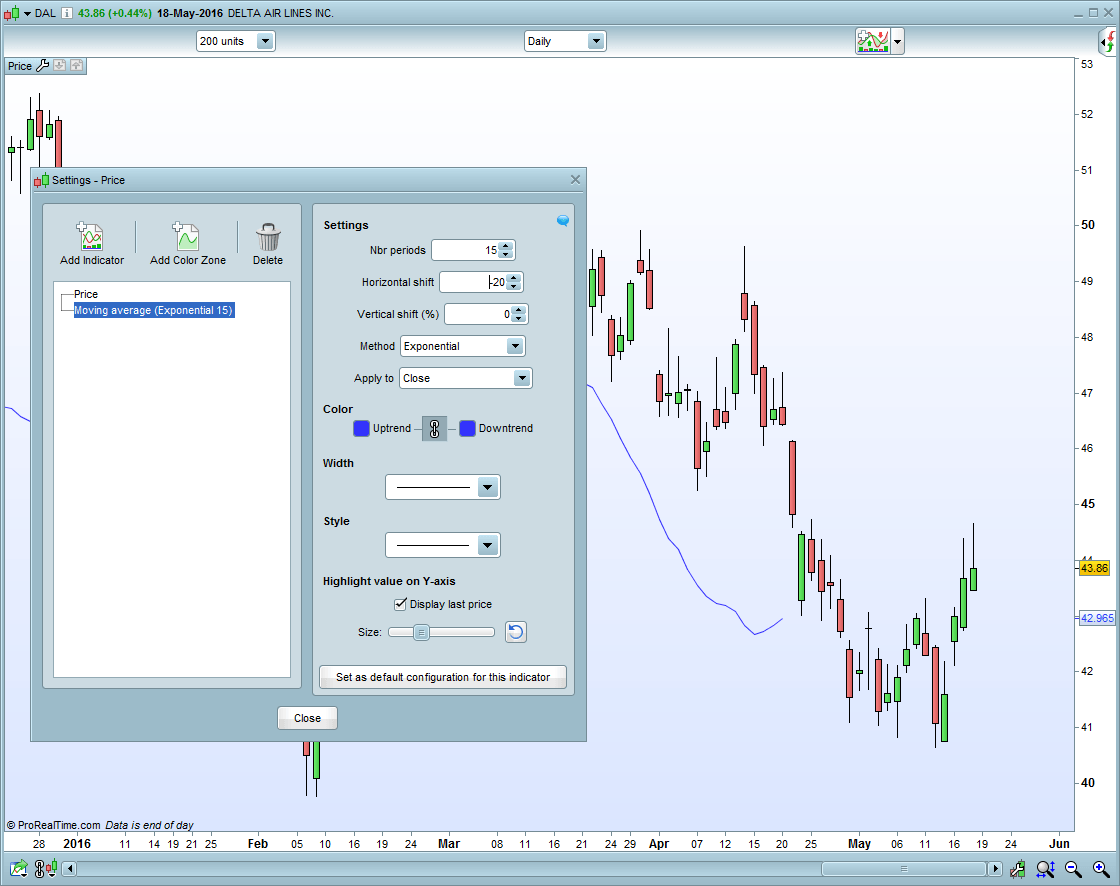Click the Price panel label tab
1120x886 pixels.
[x=20, y=66]
